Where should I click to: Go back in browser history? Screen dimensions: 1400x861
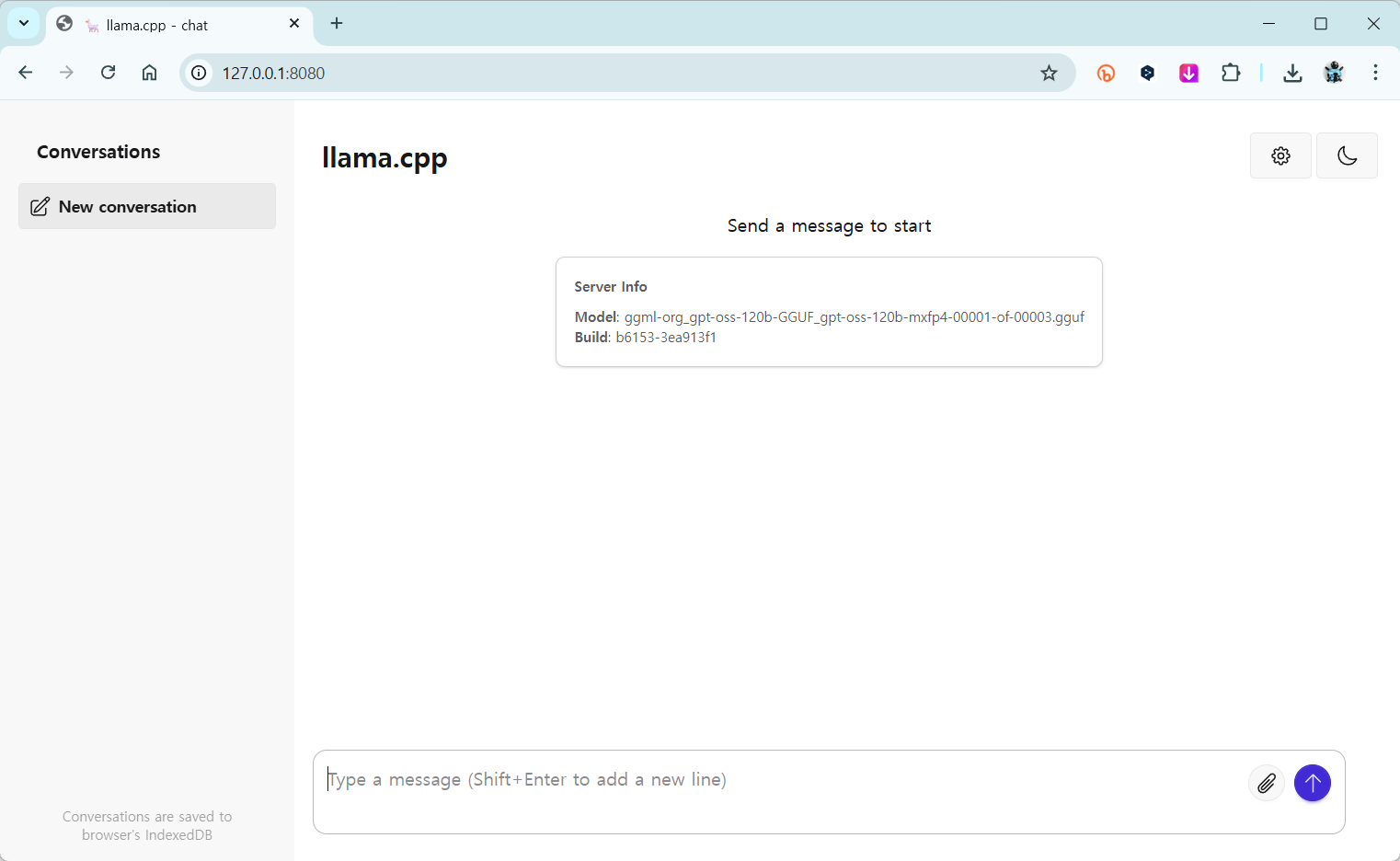pos(26,73)
